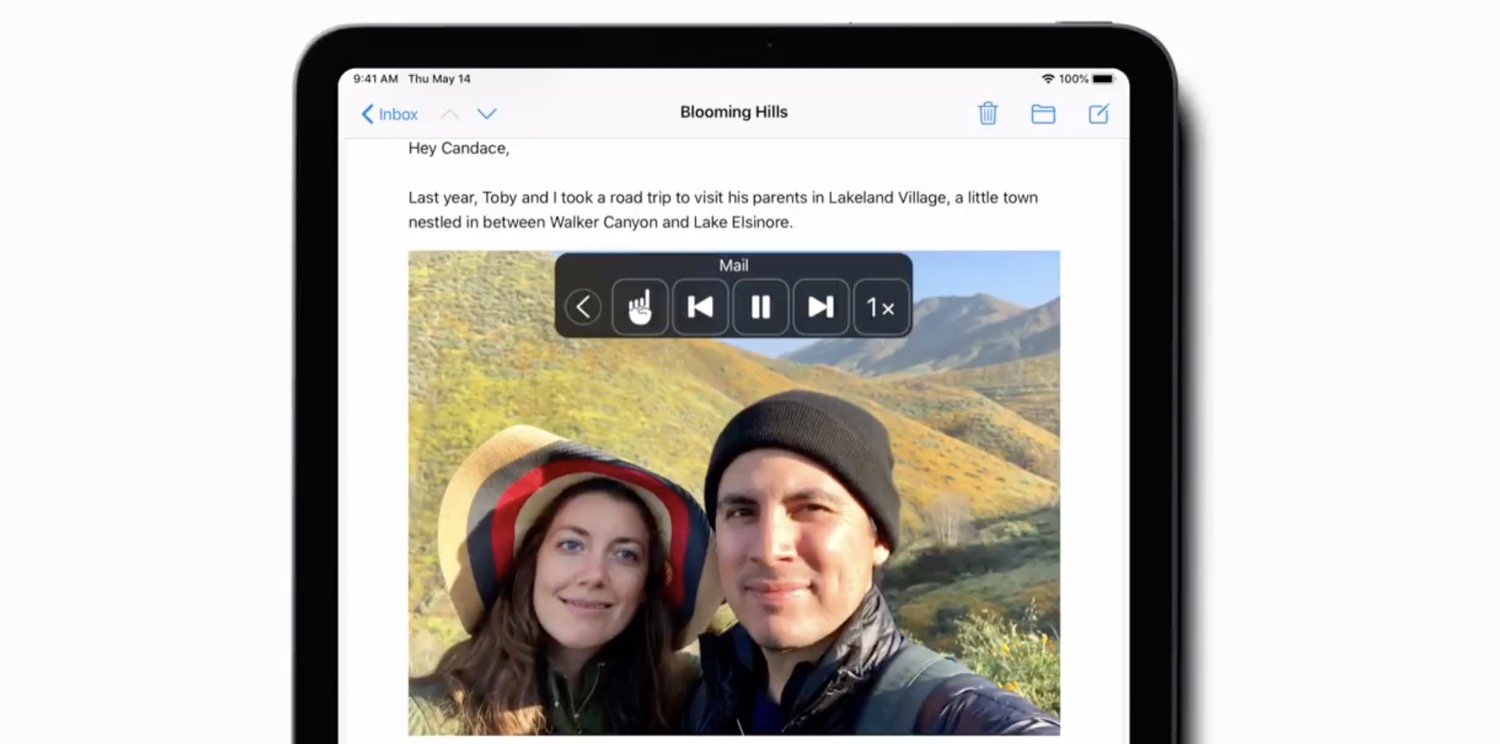Go to next message with down arrow
Screen dimensions: 1500x744
487,115
